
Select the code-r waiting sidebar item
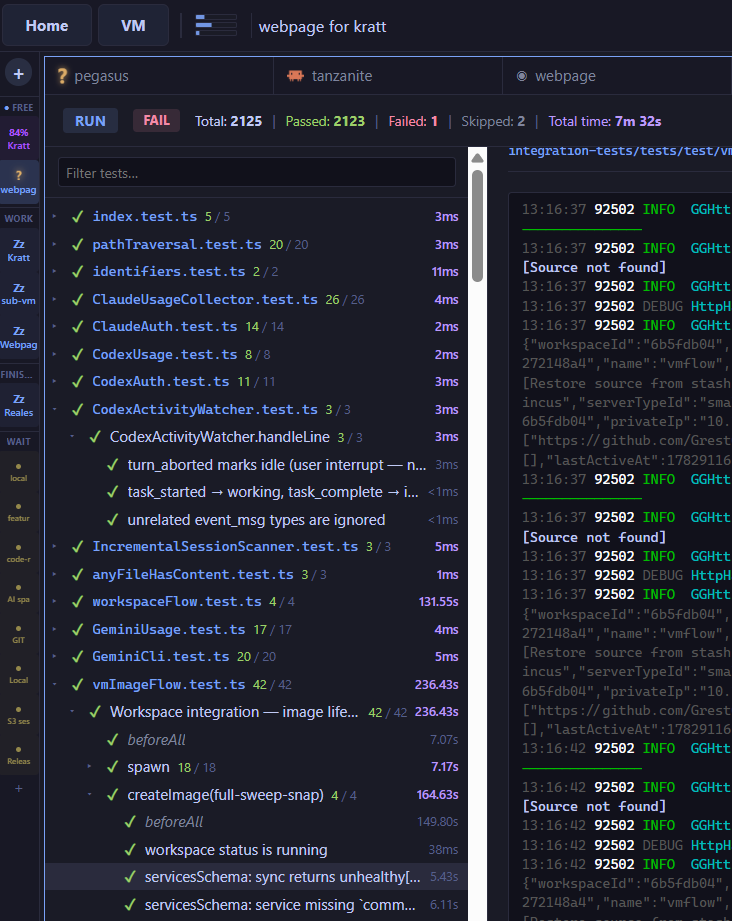[19, 553]
